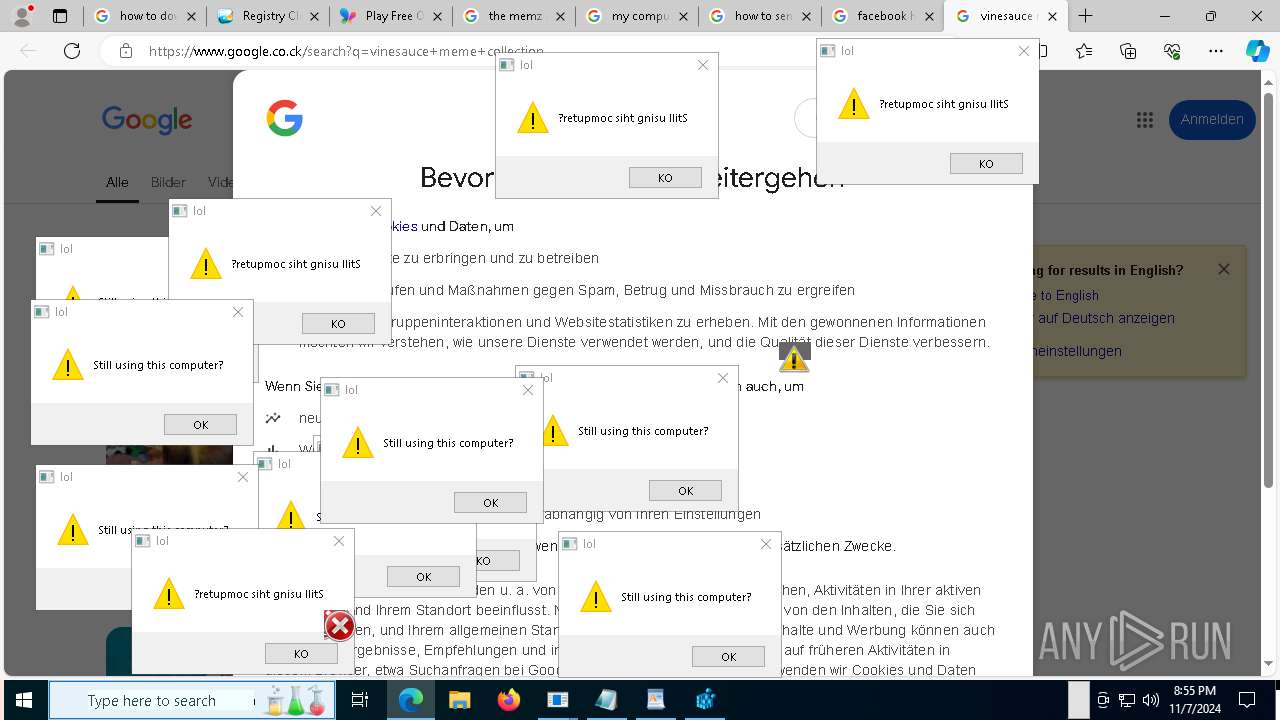Screen dimensions: 1280x720
Task: Open the blue cubes taskbar app
Action: point(705,700)
